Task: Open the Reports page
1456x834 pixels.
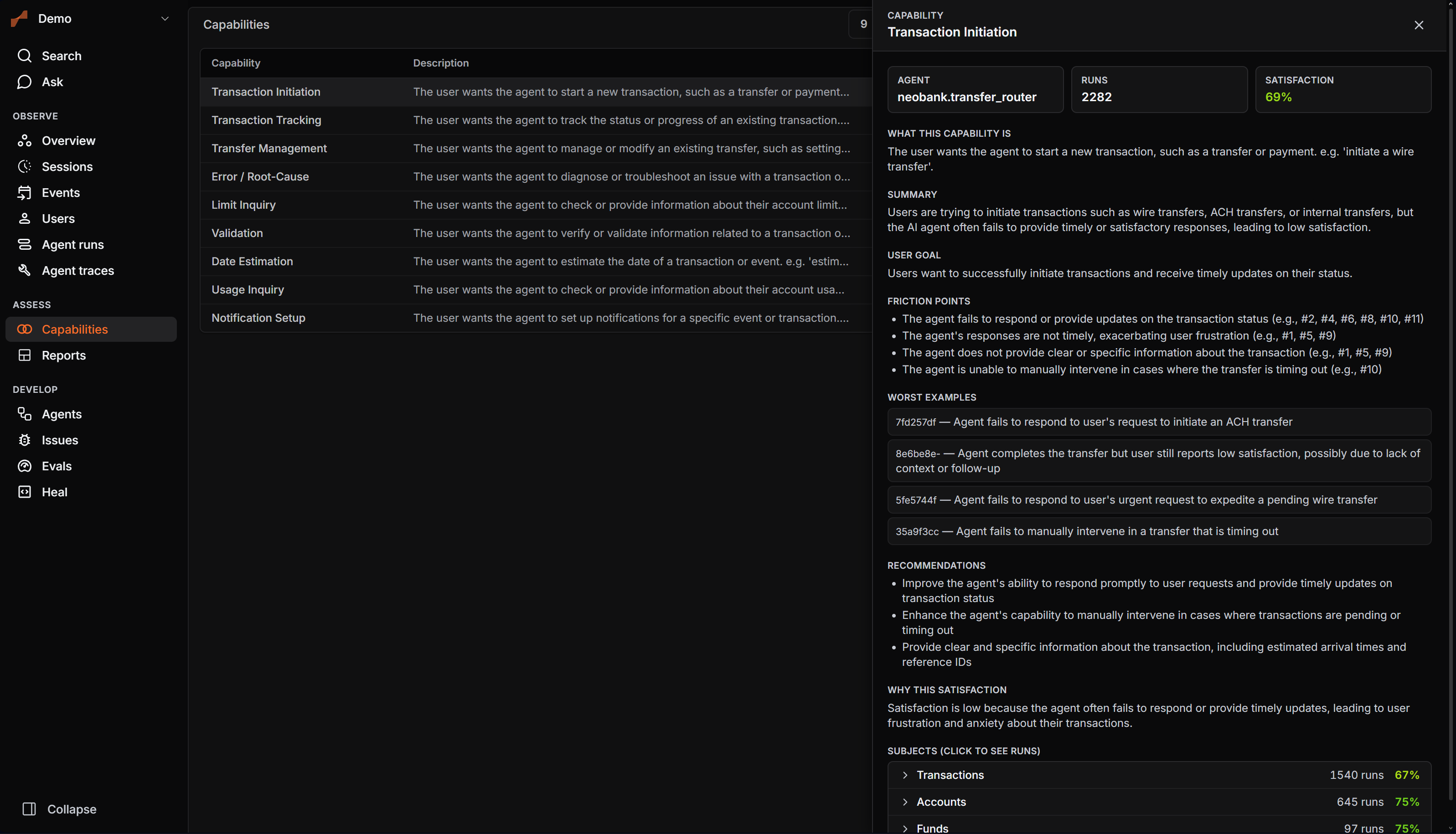Action: pos(91,355)
